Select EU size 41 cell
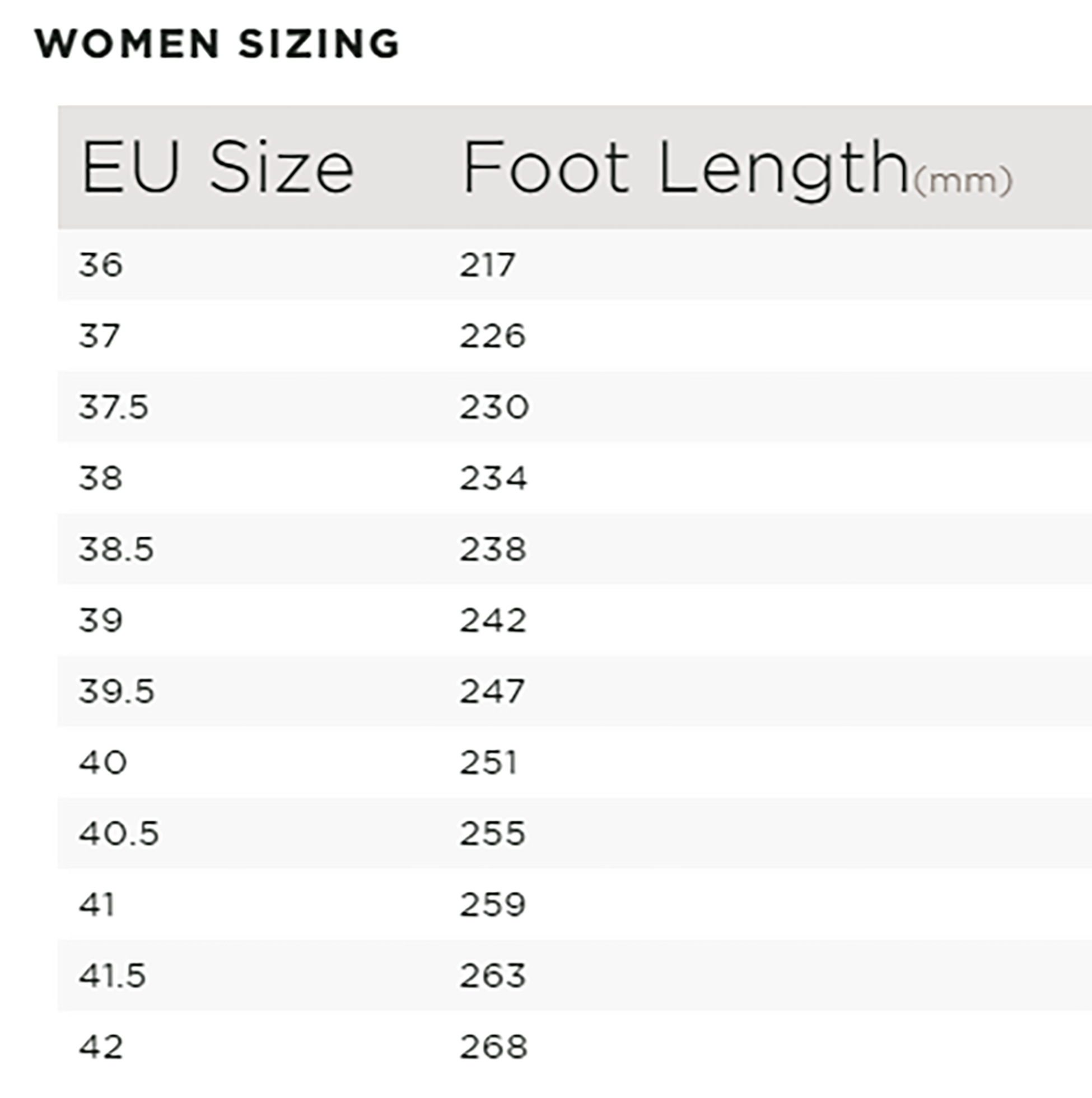Screen dimensions: 1092x1098 [x=97, y=905]
